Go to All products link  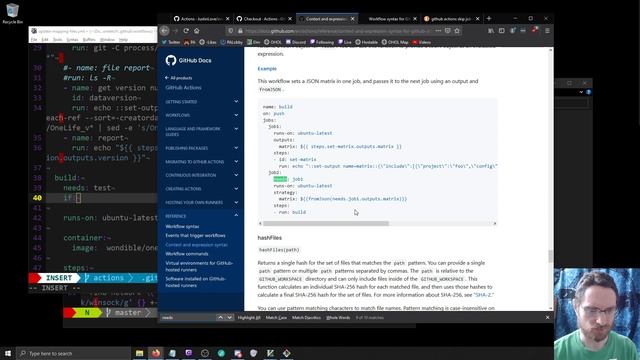tap(179, 78)
